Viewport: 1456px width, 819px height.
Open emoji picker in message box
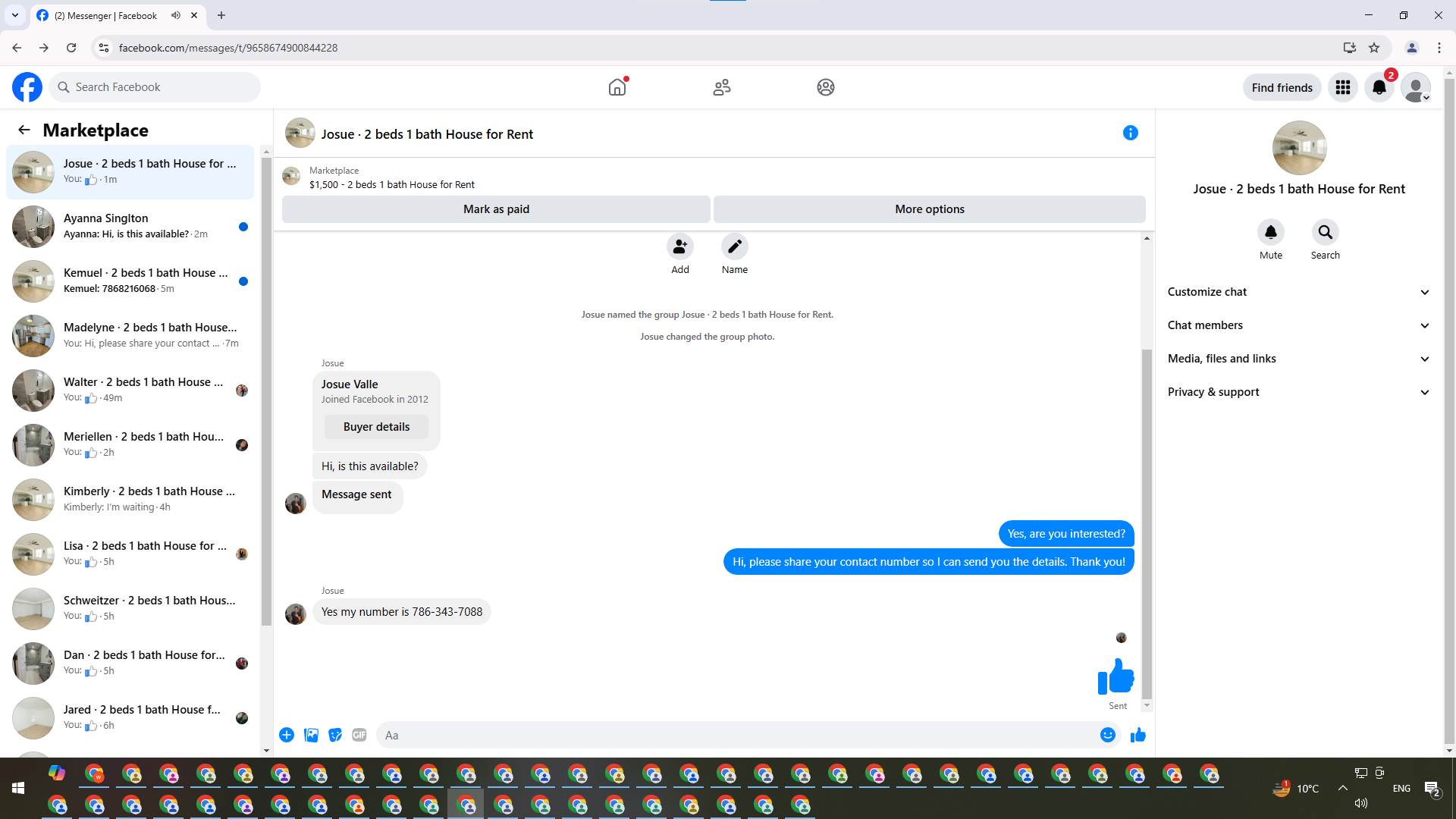pyautogui.click(x=1107, y=735)
